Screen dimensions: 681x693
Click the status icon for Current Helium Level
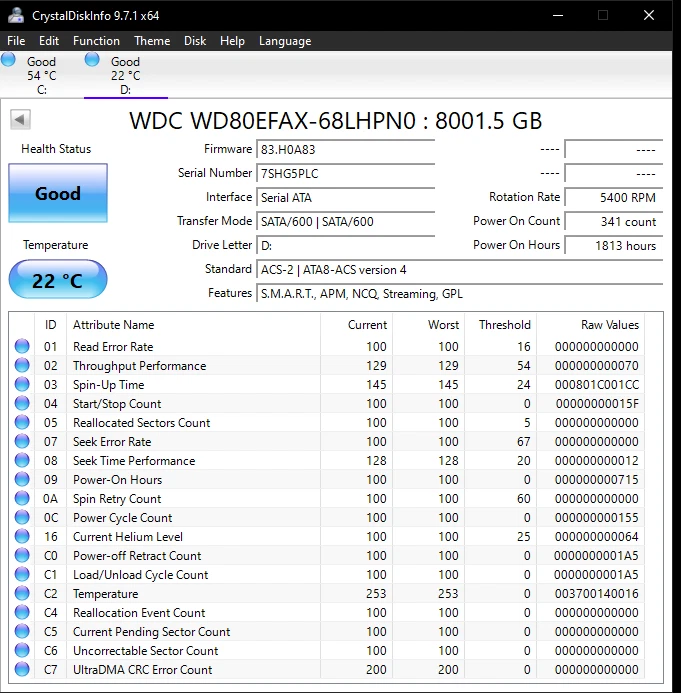pyautogui.click(x=22, y=536)
